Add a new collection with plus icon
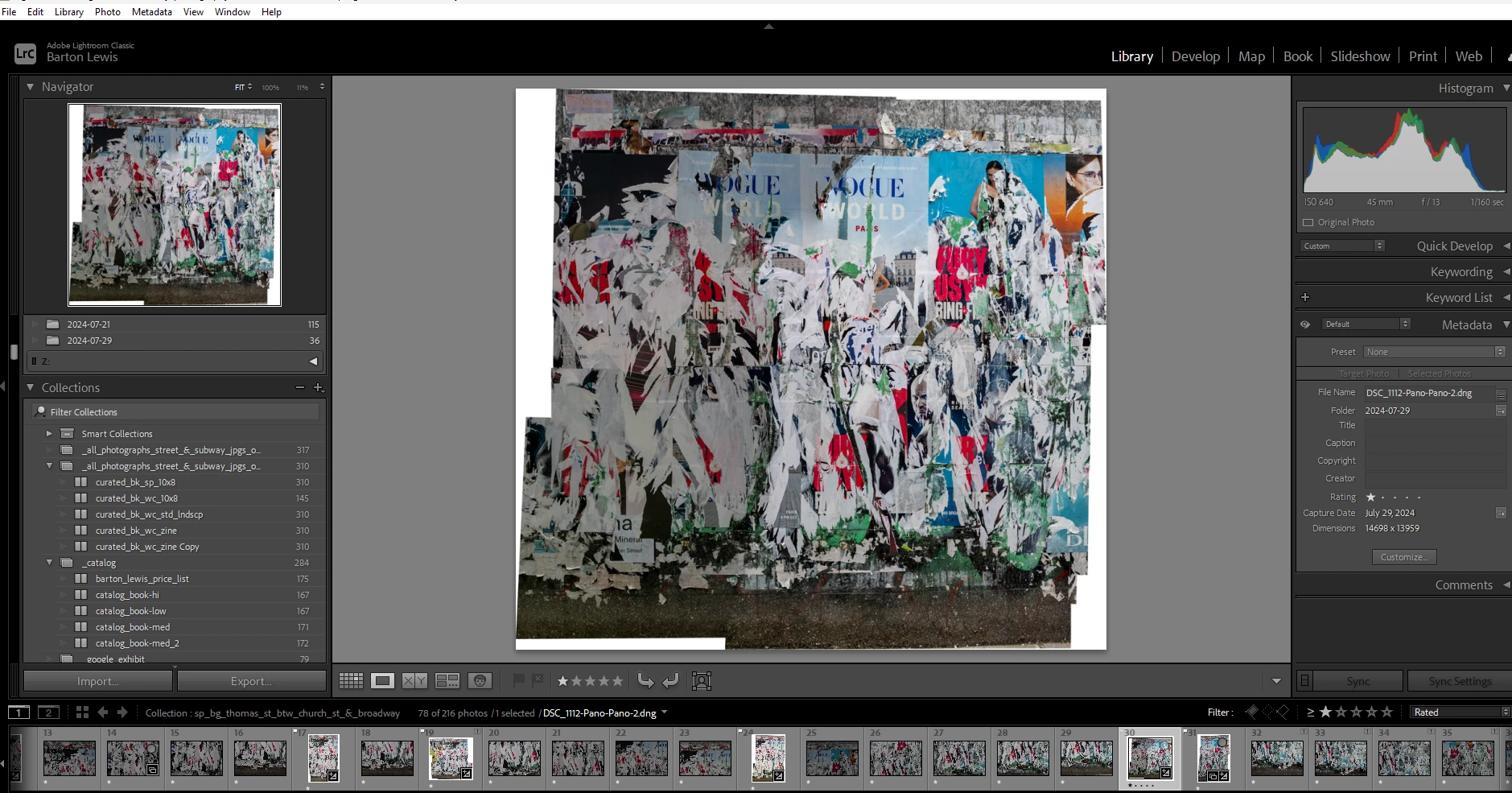 pyautogui.click(x=318, y=388)
